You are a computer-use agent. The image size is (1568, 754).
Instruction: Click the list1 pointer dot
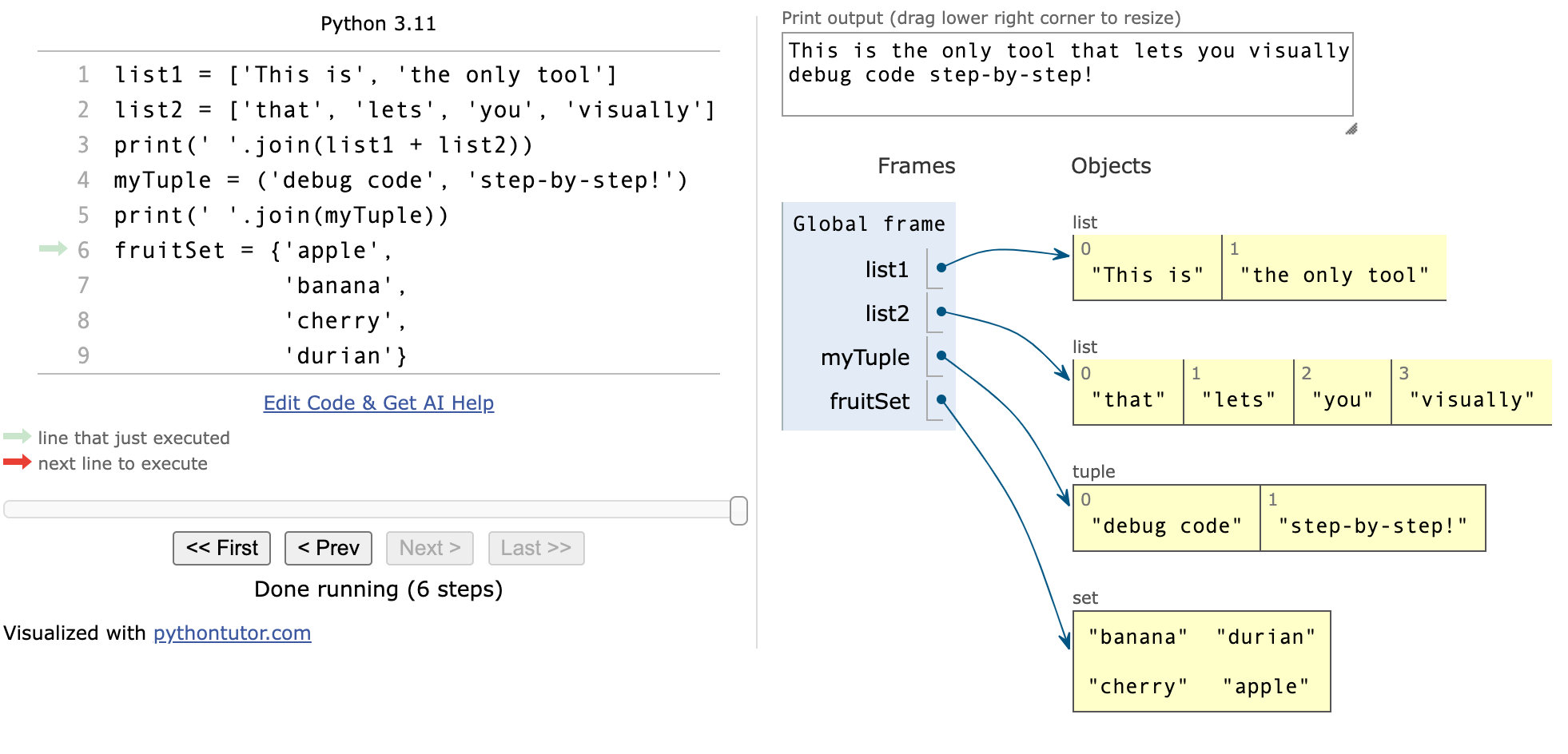click(941, 268)
